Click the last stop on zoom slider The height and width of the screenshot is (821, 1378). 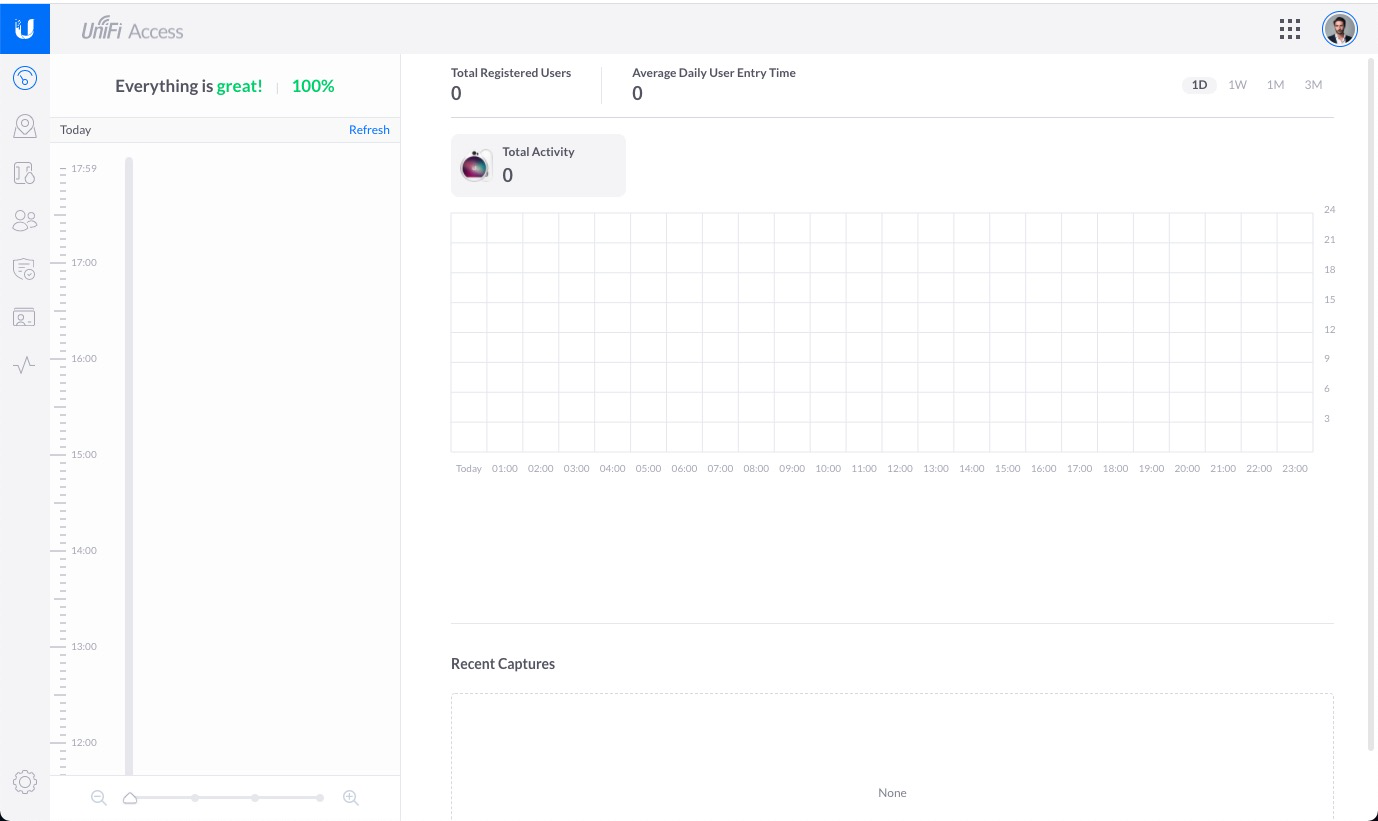click(x=320, y=797)
